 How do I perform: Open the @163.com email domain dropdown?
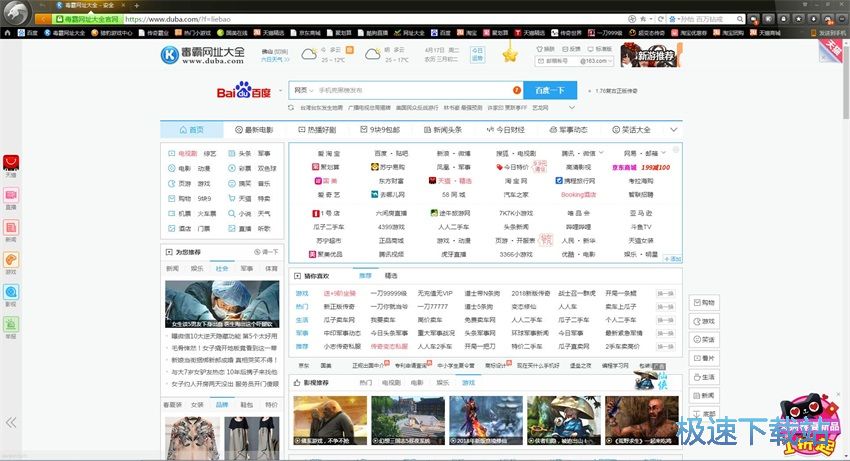pos(596,61)
